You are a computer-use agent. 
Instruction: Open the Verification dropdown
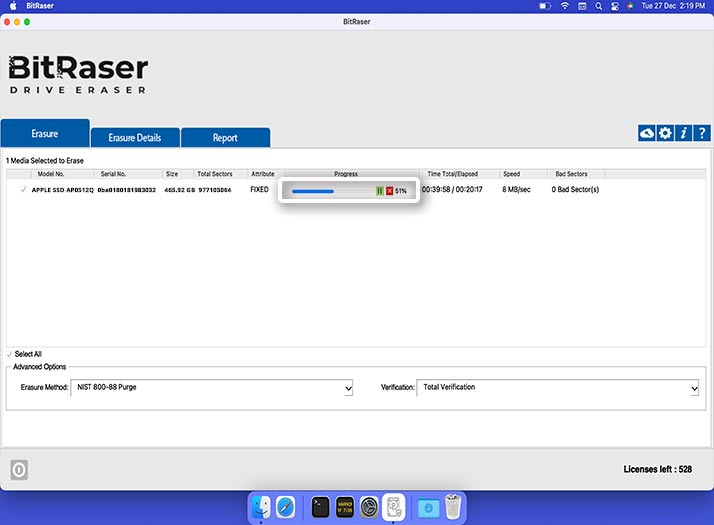click(558, 387)
